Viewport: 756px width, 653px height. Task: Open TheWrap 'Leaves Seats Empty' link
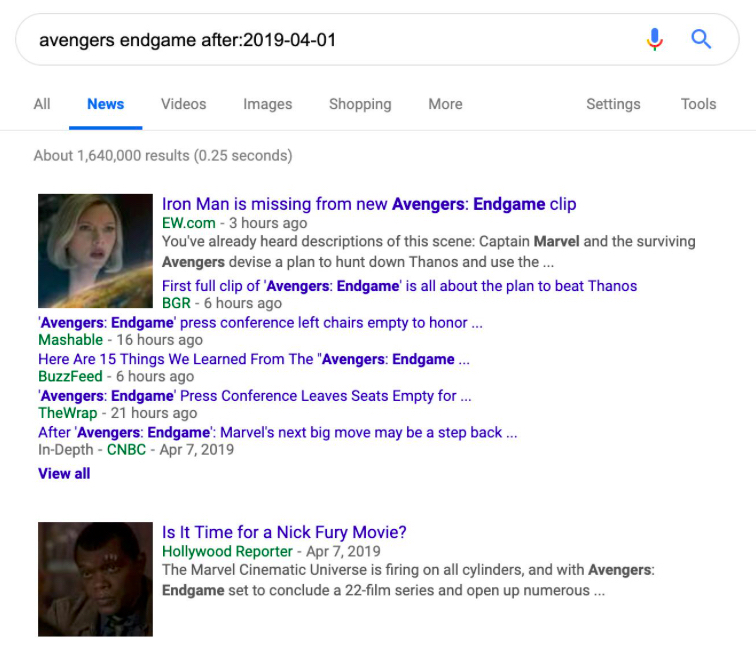pyautogui.click(x=255, y=396)
